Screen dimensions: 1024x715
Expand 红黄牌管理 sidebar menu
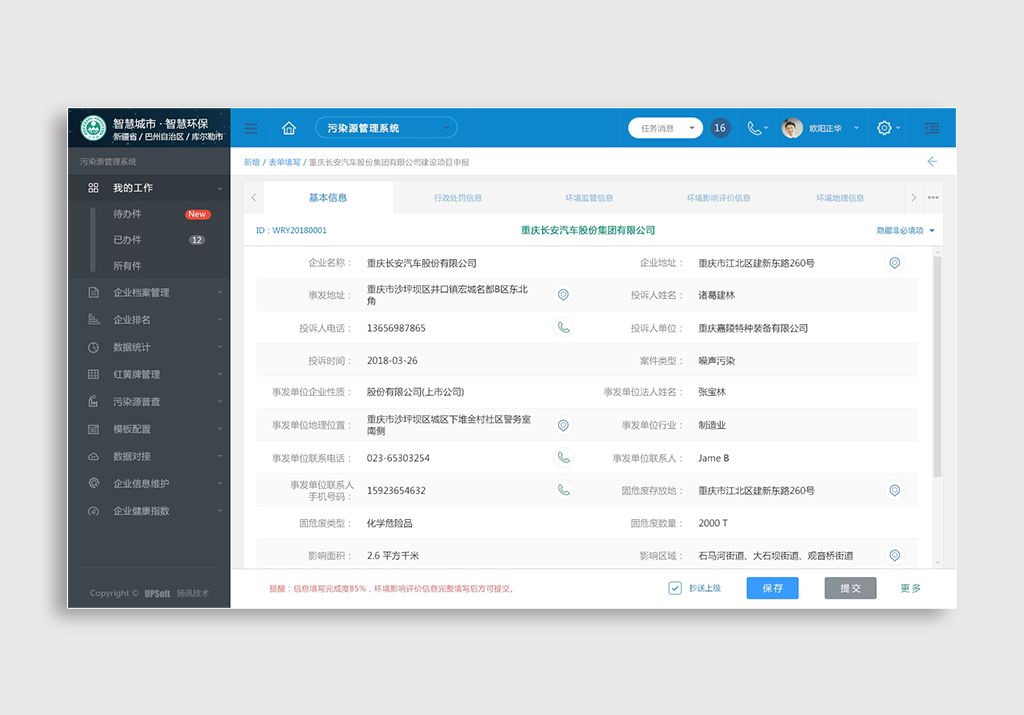click(150, 374)
